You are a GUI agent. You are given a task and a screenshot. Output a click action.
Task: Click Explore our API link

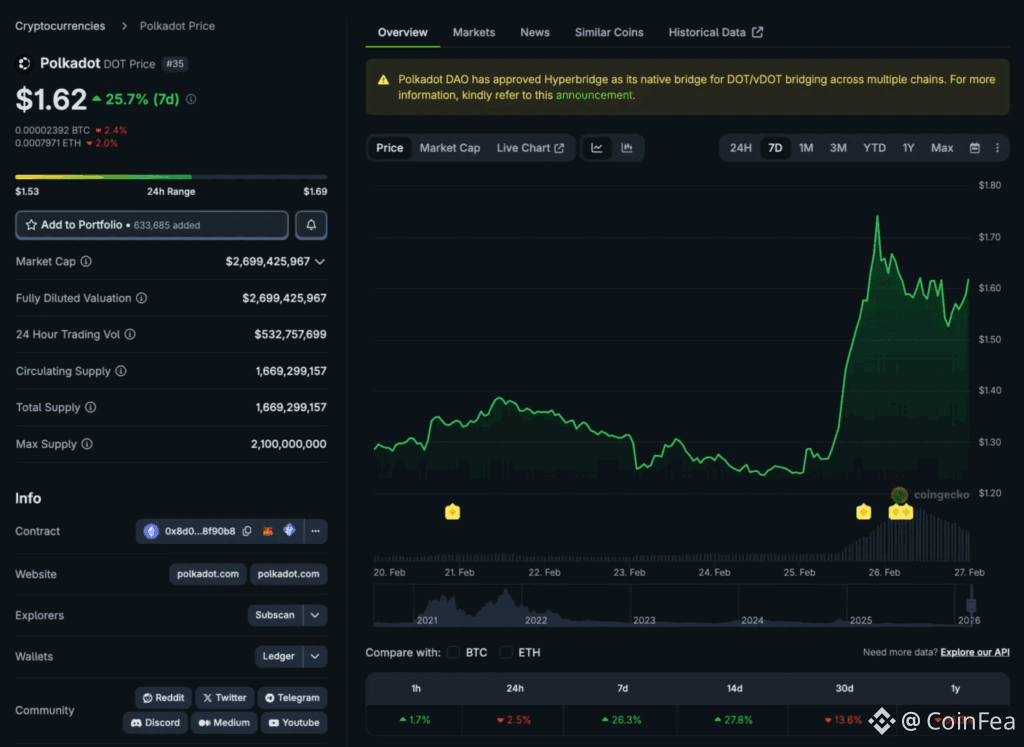pyautogui.click(x=974, y=652)
